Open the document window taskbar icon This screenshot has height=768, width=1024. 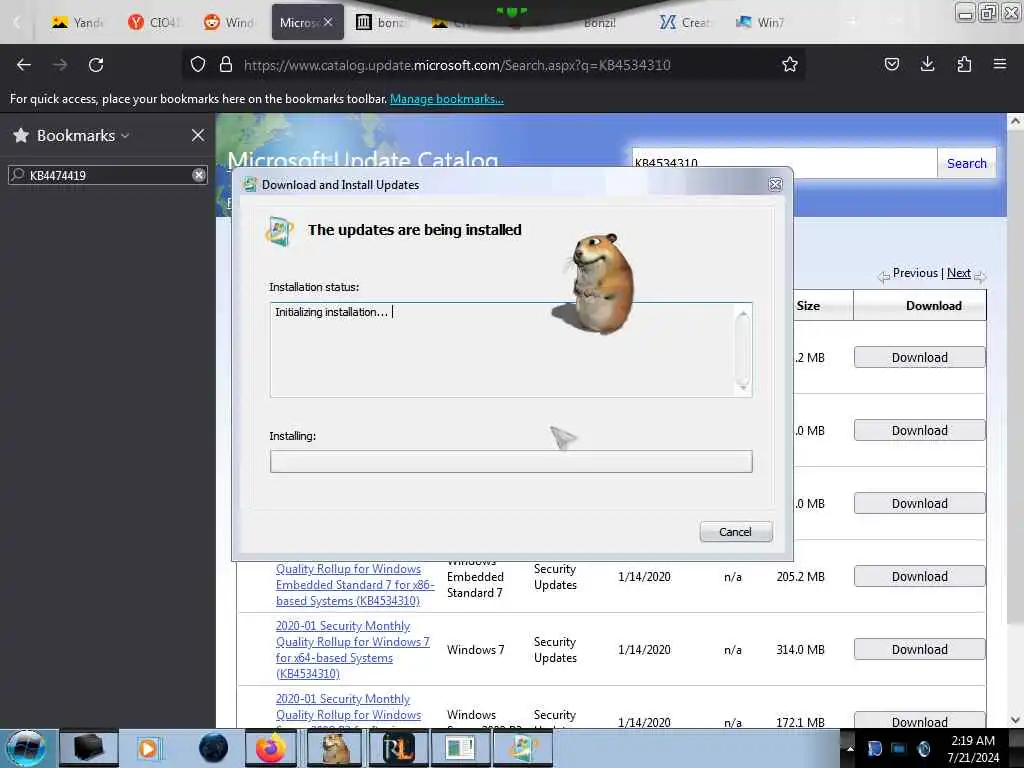pyautogui.click(x=460, y=748)
